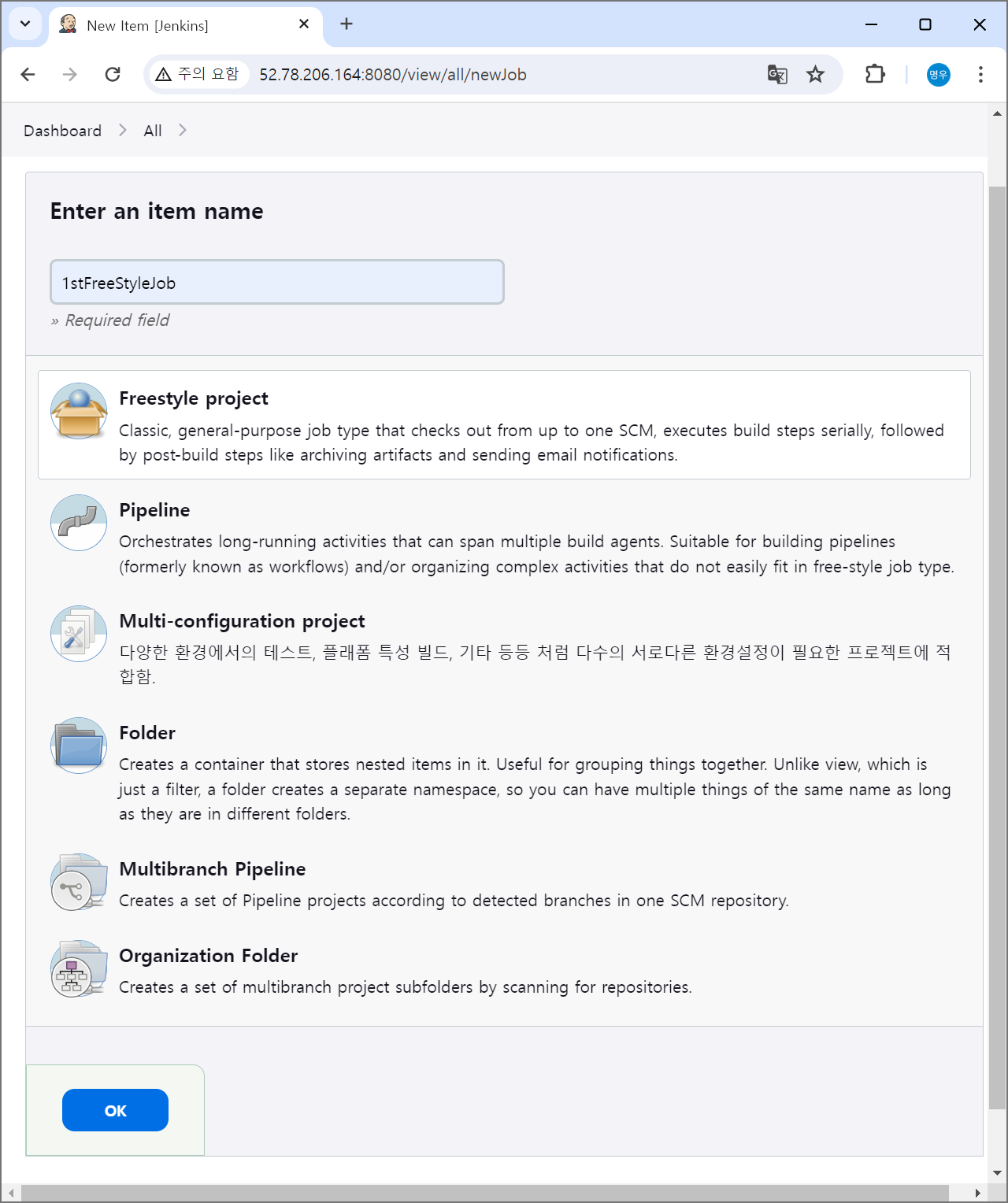Expand the Dashboard breadcrumb chevron
This screenshot has width=1008, height=1203.
click(x=123, y=130)
